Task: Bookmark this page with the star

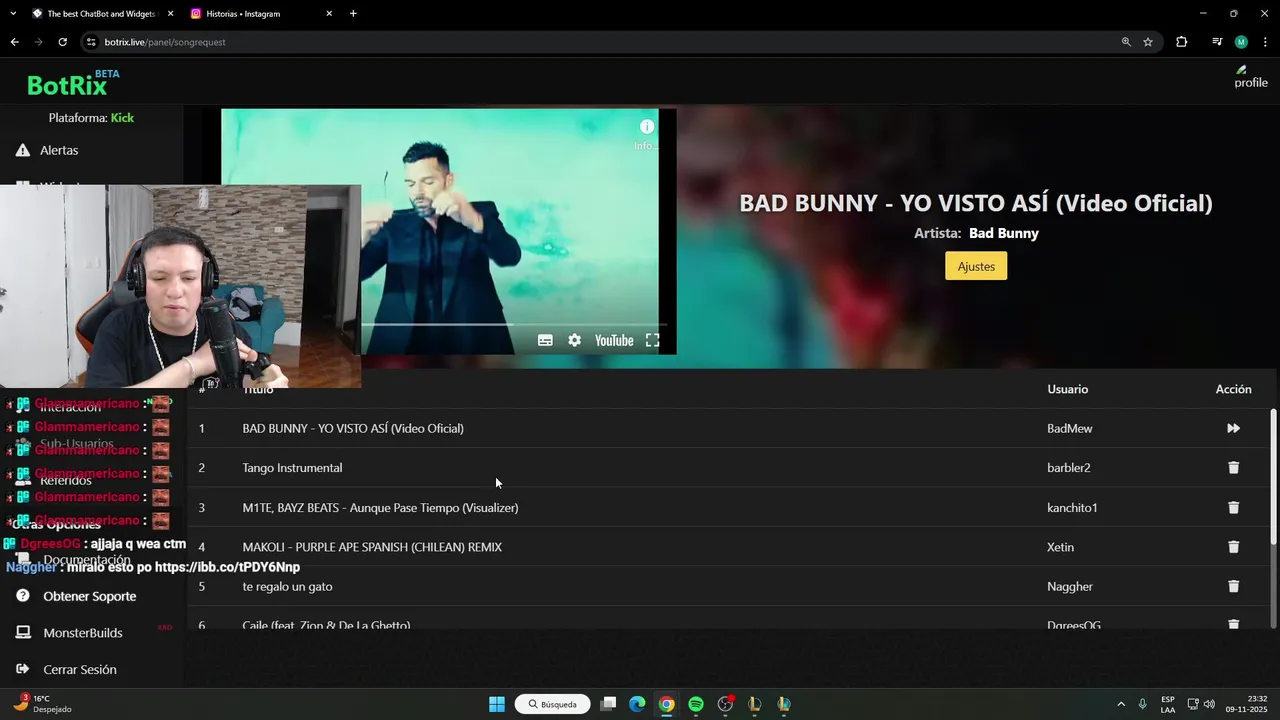Action: (x=1148, y=42)
